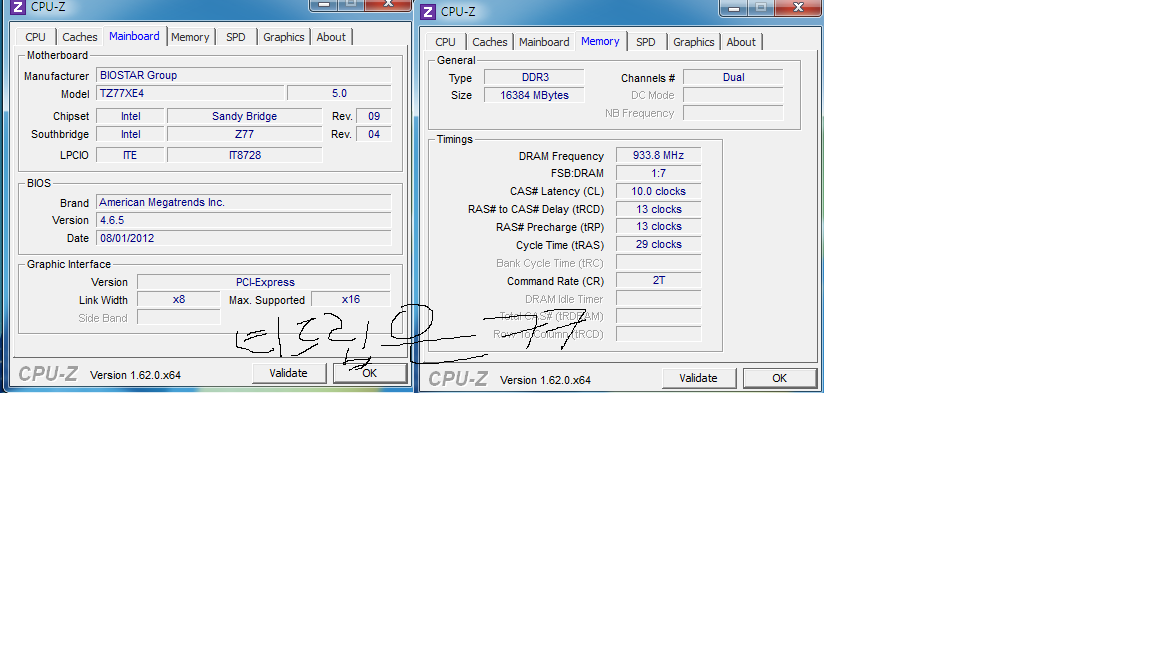1152x648 pixels.
Task: Click the DRAM Frequency 933.8 MHz field
Action: pos(658,156)
